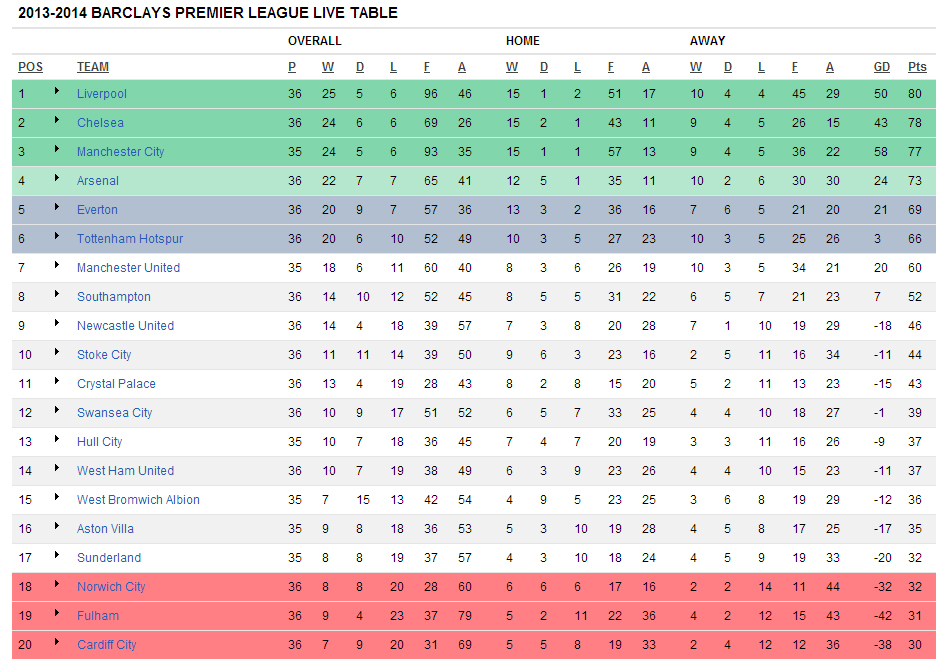Open the Everton team page link
The image size is (947, 667).
tap(97, 210)
